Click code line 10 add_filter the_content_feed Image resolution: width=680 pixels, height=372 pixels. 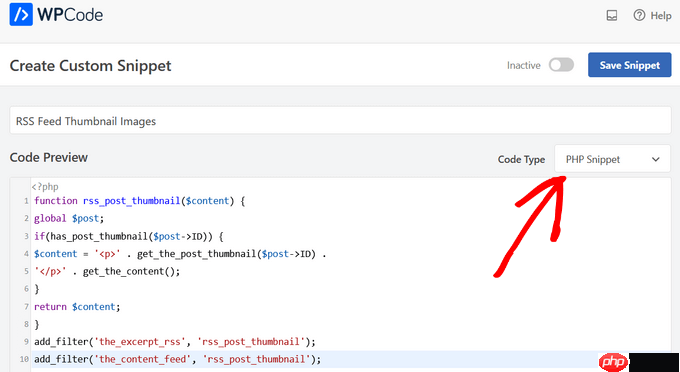coord(177,359)
